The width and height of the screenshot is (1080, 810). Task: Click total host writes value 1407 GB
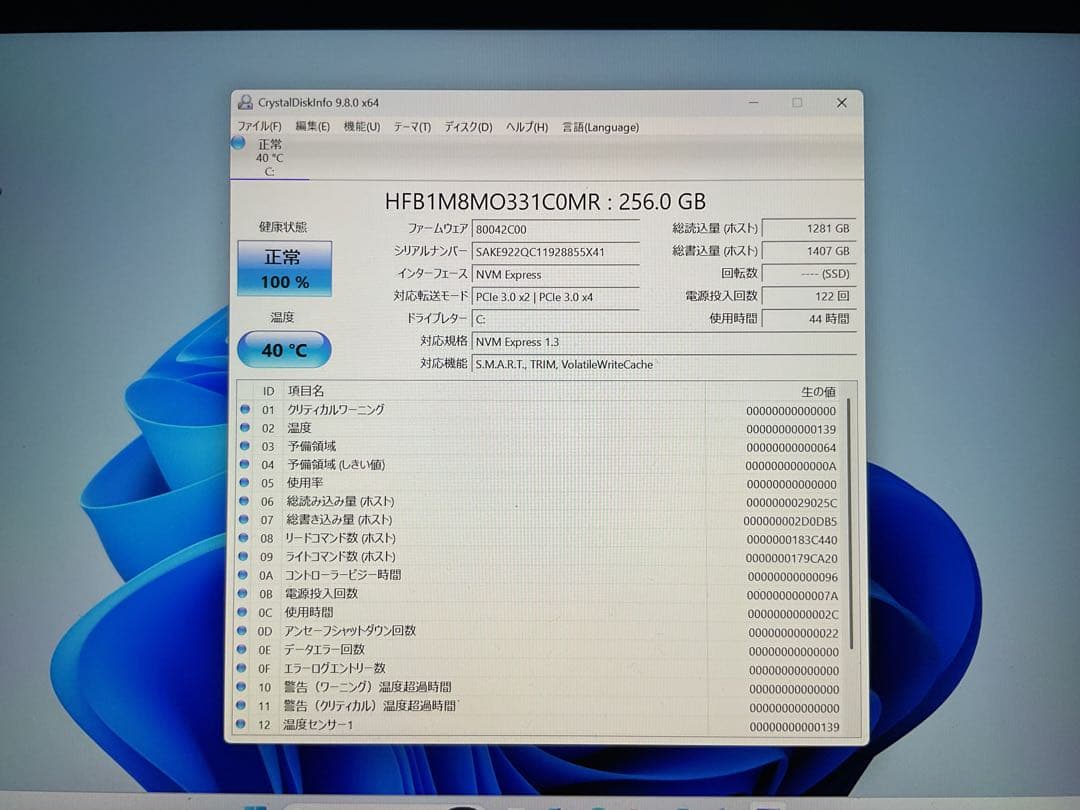coord(809,251)
